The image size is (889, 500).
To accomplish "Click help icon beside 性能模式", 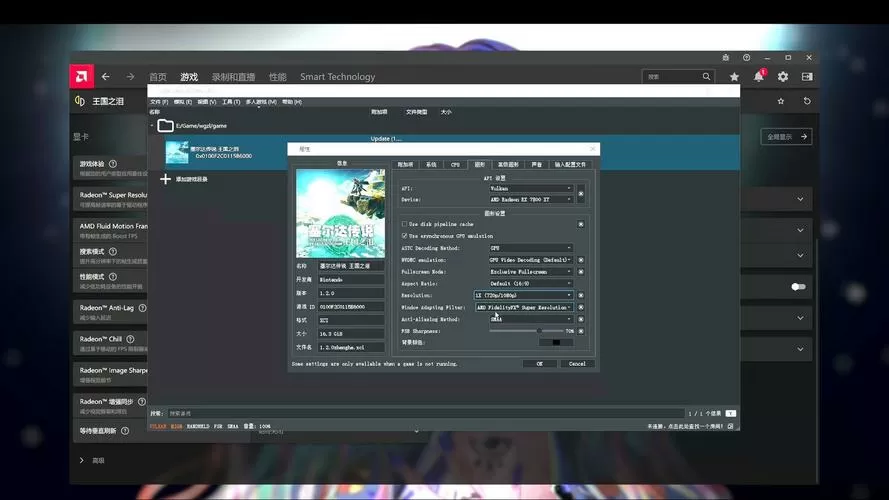I will 113,277.
